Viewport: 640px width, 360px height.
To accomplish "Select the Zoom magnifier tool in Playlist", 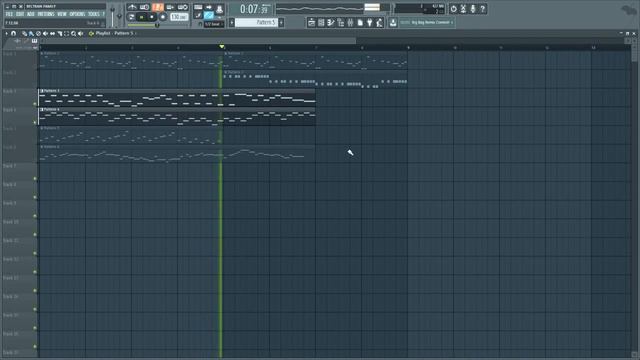I will click(x=73, y=33).
